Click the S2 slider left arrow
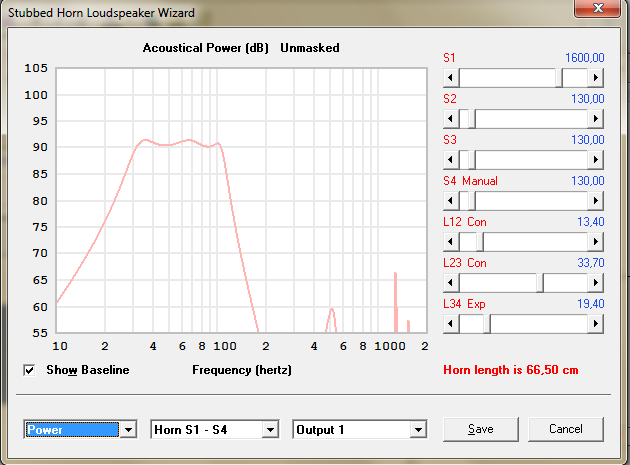Viewport: 630px width, 465px height. coord(451,119)
